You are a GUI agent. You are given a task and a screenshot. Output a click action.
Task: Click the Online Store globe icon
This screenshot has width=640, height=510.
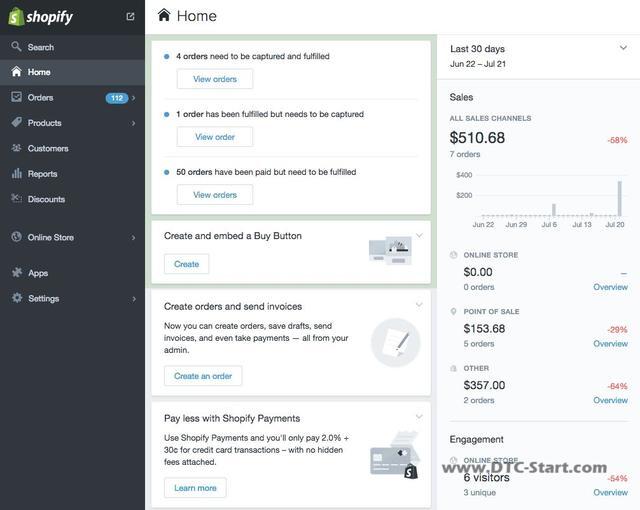[x=16, y=237]
